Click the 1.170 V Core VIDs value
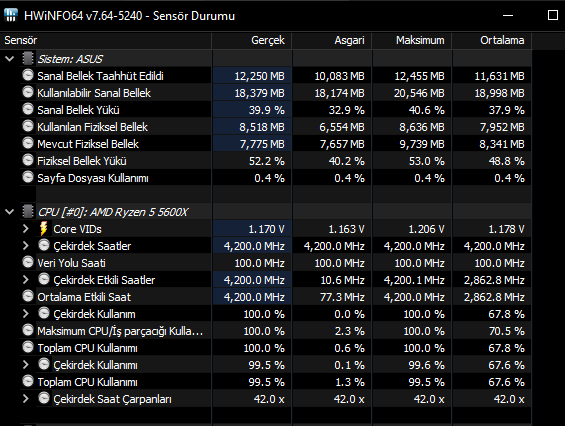 [x=252, y=229]
